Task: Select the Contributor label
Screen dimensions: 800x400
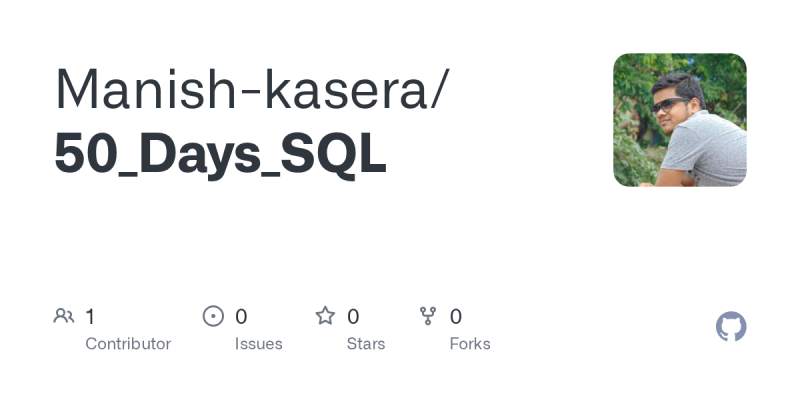Action: pyautogui.click(x=128, y=343)
